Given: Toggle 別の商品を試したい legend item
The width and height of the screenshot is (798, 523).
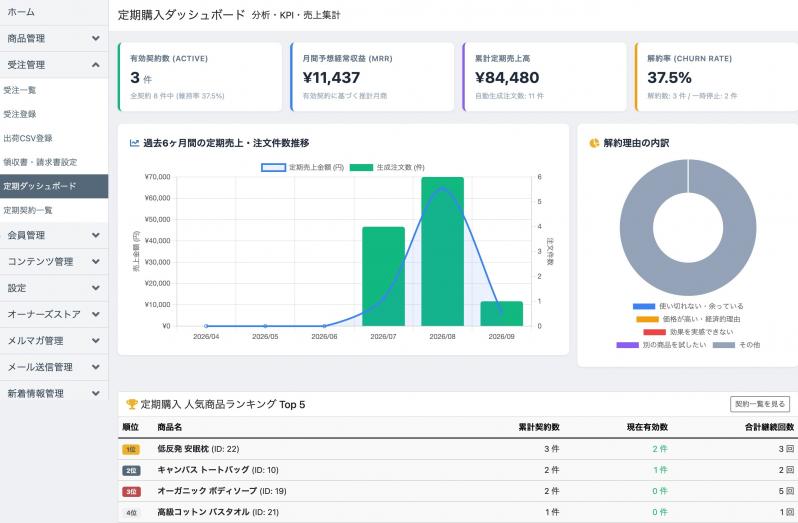Looking at the screenshot, I should click(661, 344).
